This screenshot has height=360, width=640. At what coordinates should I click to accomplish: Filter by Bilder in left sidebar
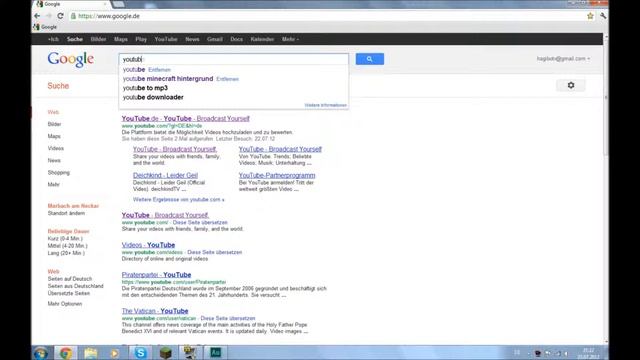(54, 124)
